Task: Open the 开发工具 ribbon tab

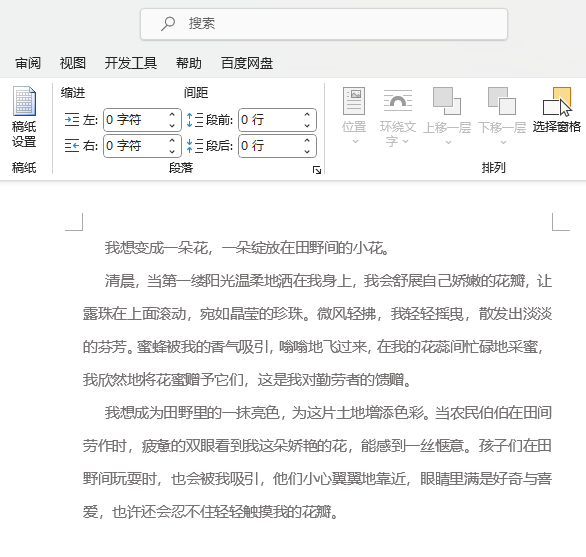Action: click(x=131, y=63)
